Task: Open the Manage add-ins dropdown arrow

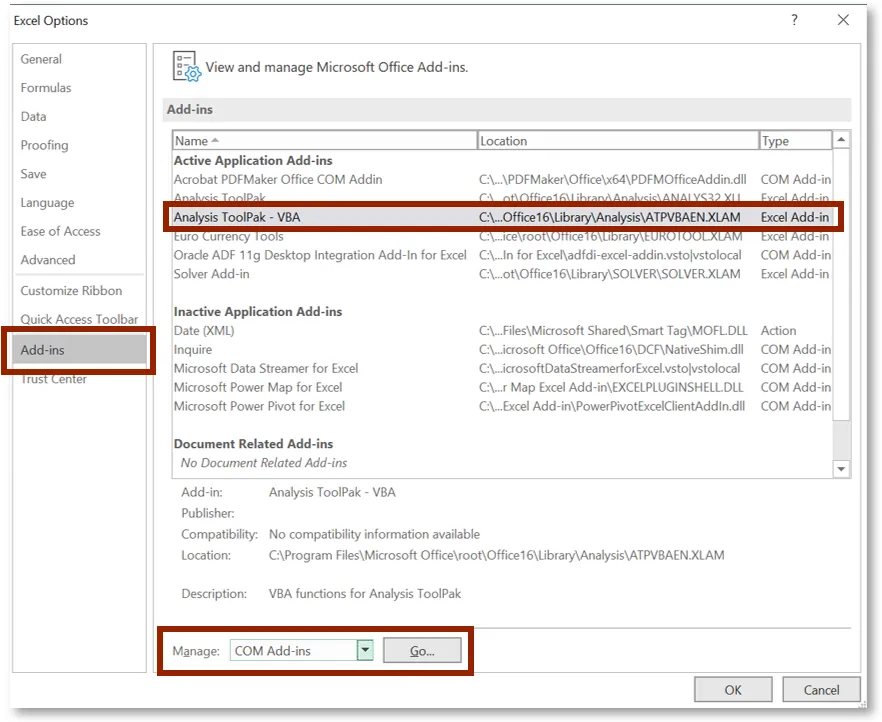Action: click(x=365, y=651)
